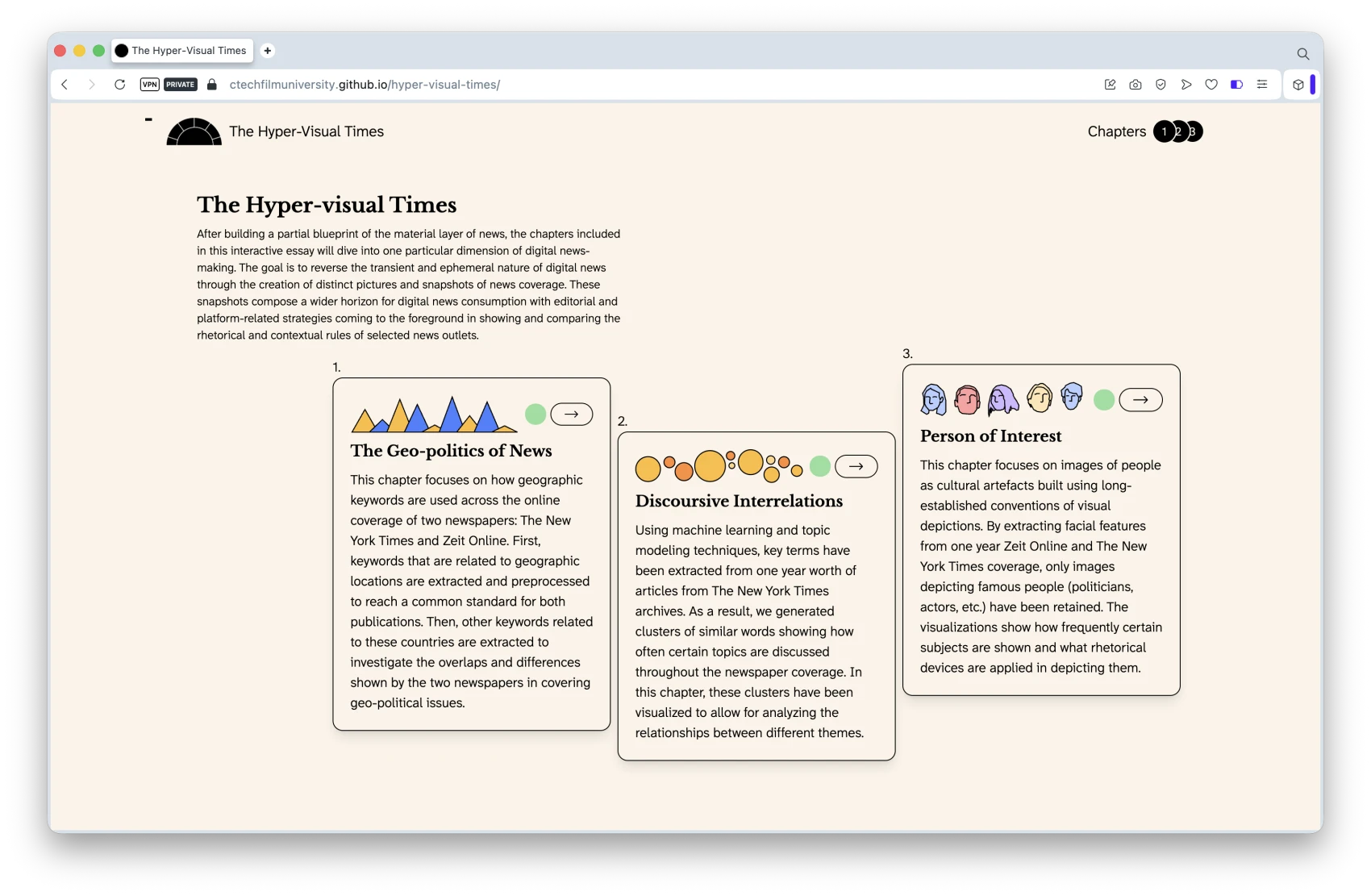
Task: Click The Hyper-Visual Times header title
Action: click(306, 131)
